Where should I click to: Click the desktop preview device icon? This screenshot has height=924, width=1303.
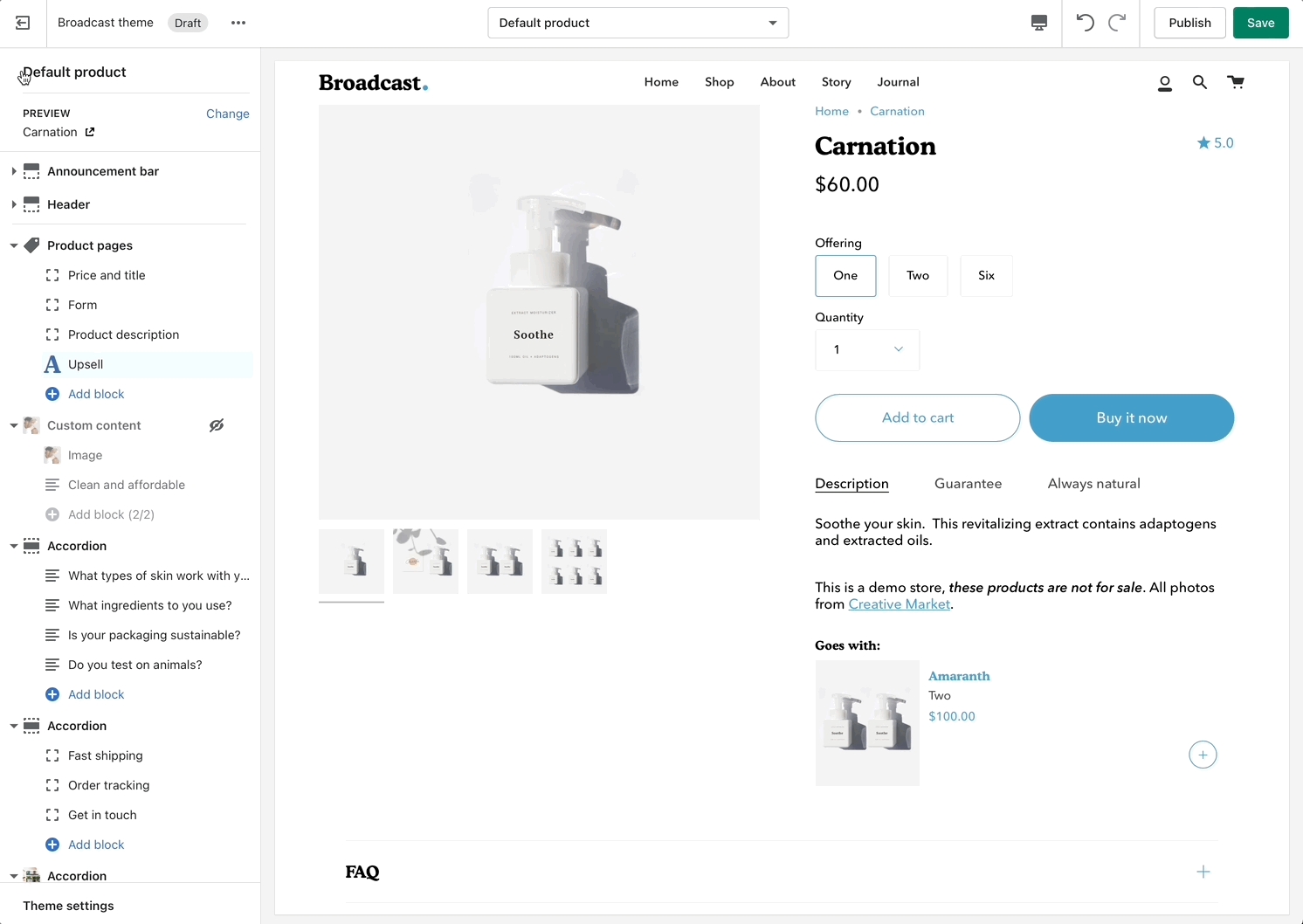pos(1039,23)
